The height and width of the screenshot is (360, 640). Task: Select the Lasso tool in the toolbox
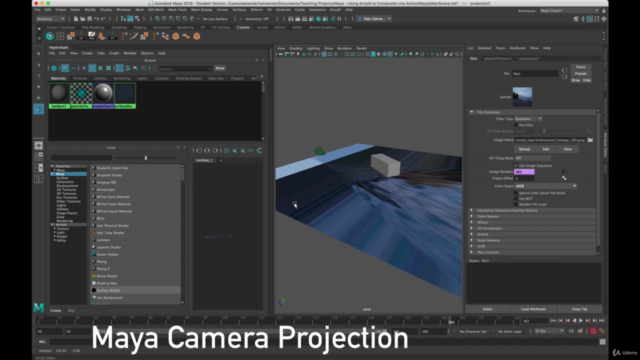coord(39,65)
